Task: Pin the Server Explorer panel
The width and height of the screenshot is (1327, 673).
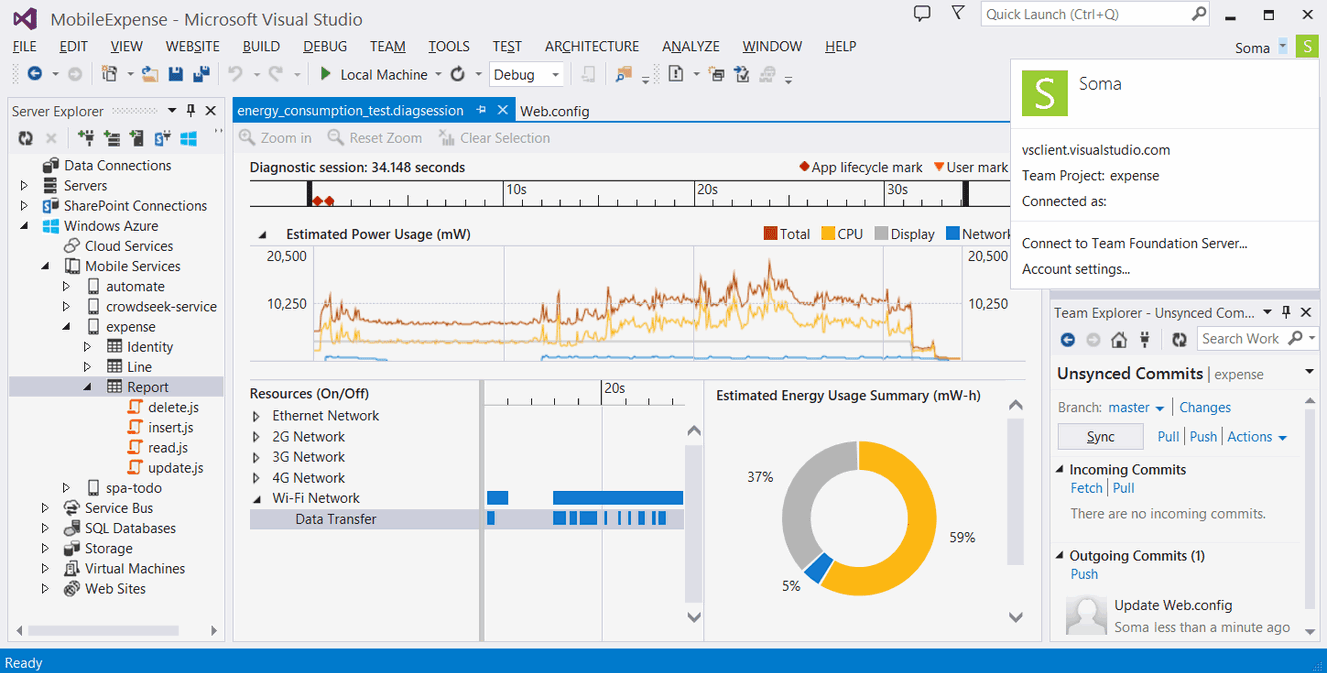Action: 191,111
